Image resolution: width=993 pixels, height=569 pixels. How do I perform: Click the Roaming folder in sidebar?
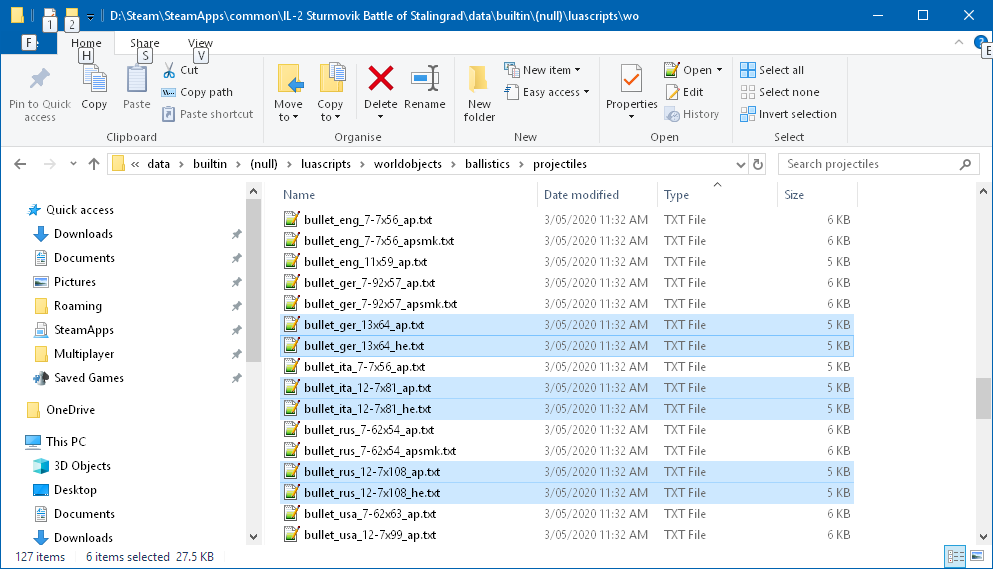point(77,306)
